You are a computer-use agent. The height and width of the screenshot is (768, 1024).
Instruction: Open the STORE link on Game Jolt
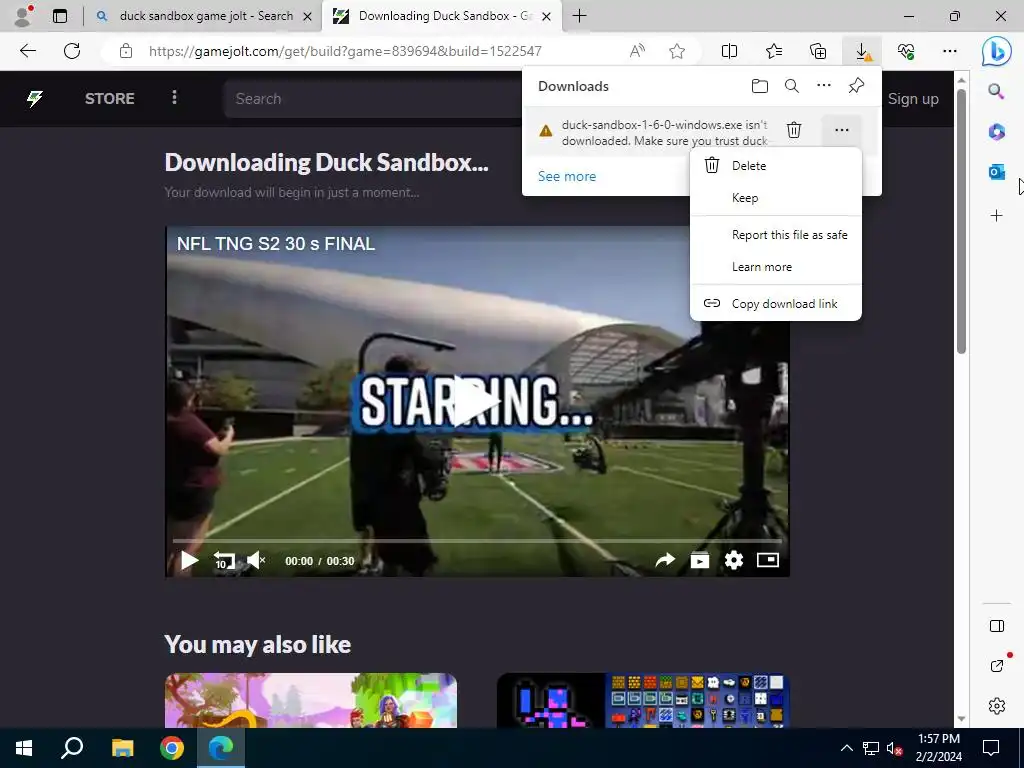pyautogui.click(x=110, y=99)
